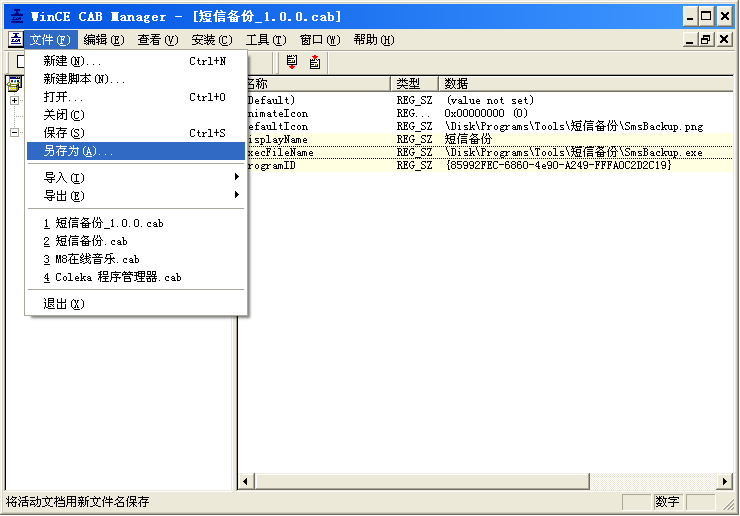
Task: Choose 新建脚本 (N)... menu item
Action: point(136,79)
